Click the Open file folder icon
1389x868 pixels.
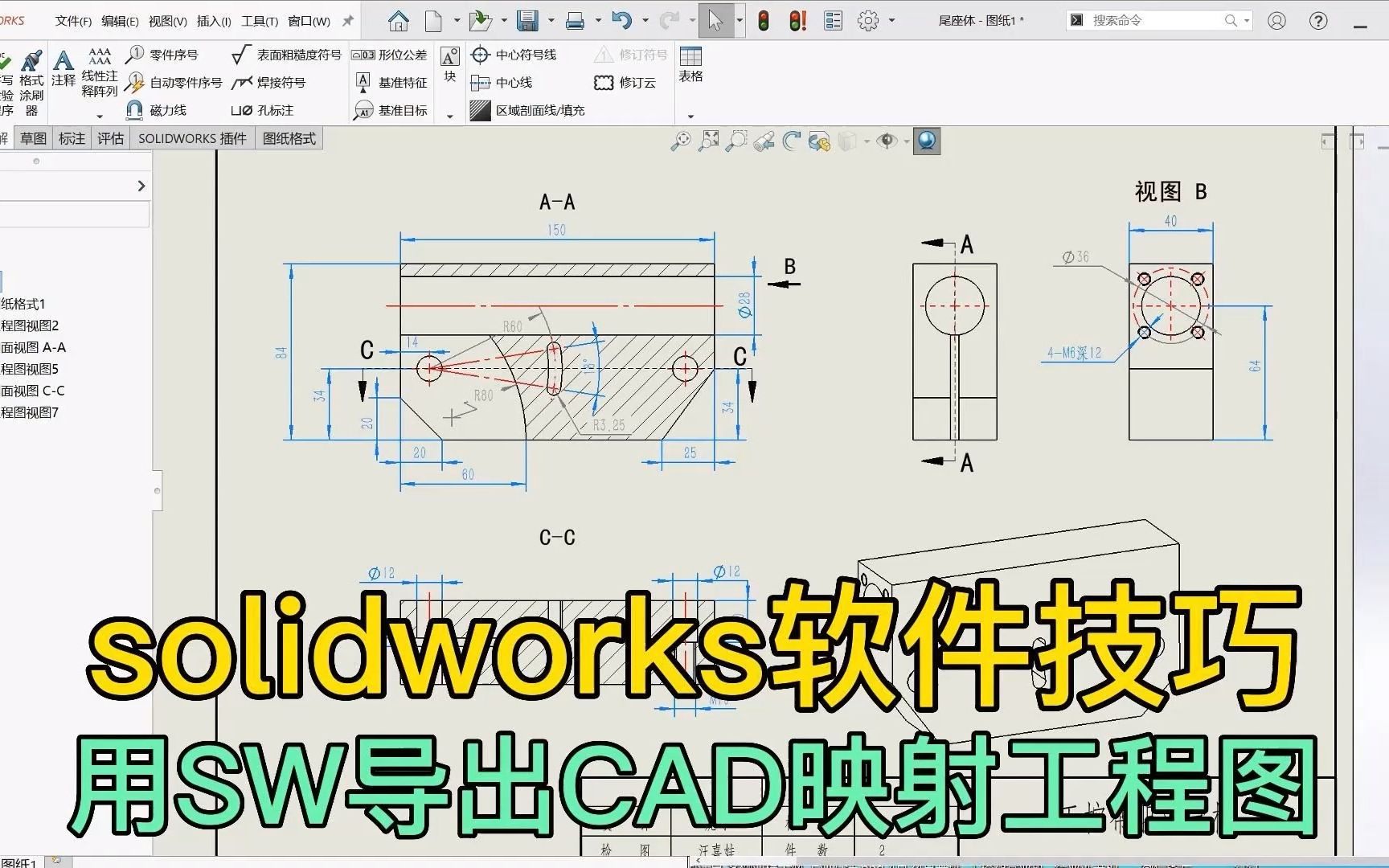point(480,21)
